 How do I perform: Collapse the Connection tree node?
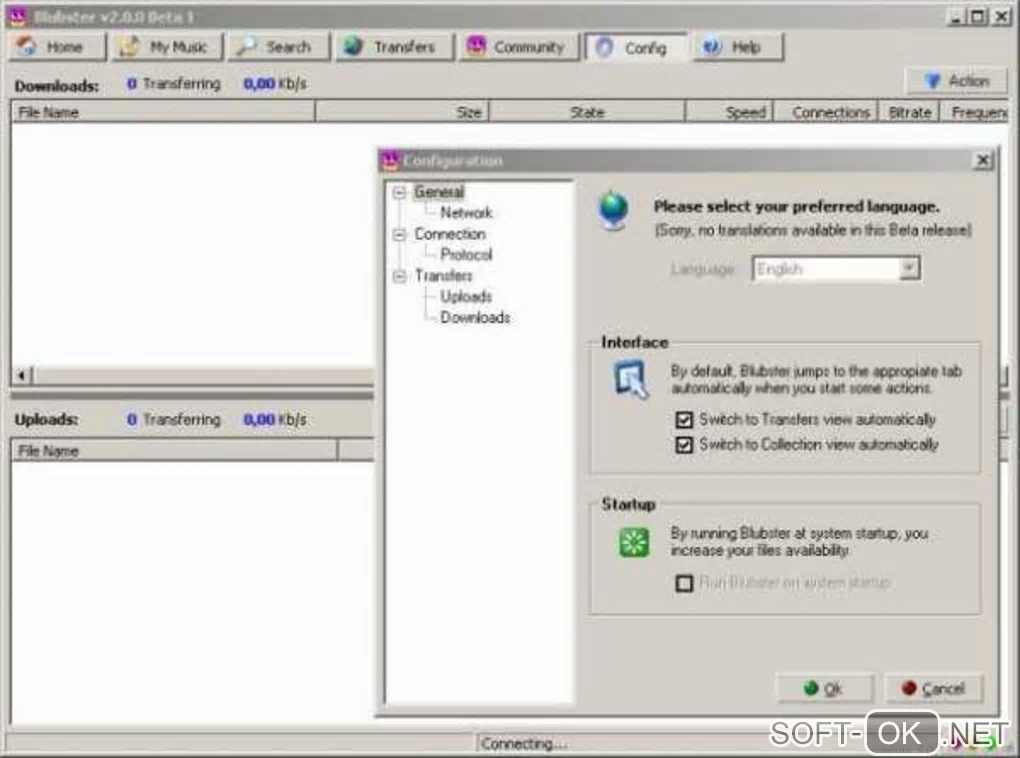(x=399, y=234)
